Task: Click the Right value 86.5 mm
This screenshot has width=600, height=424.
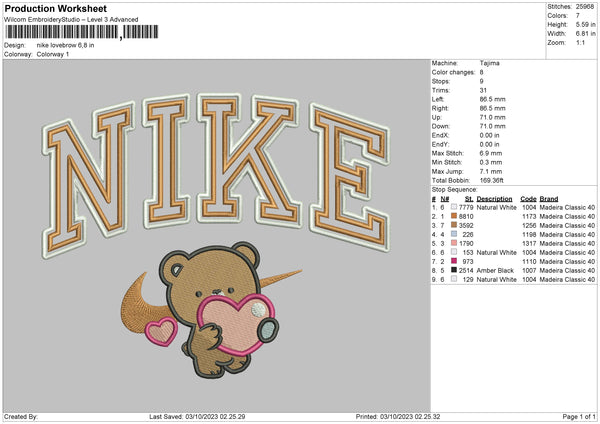Action: click(x=492, y=108)
